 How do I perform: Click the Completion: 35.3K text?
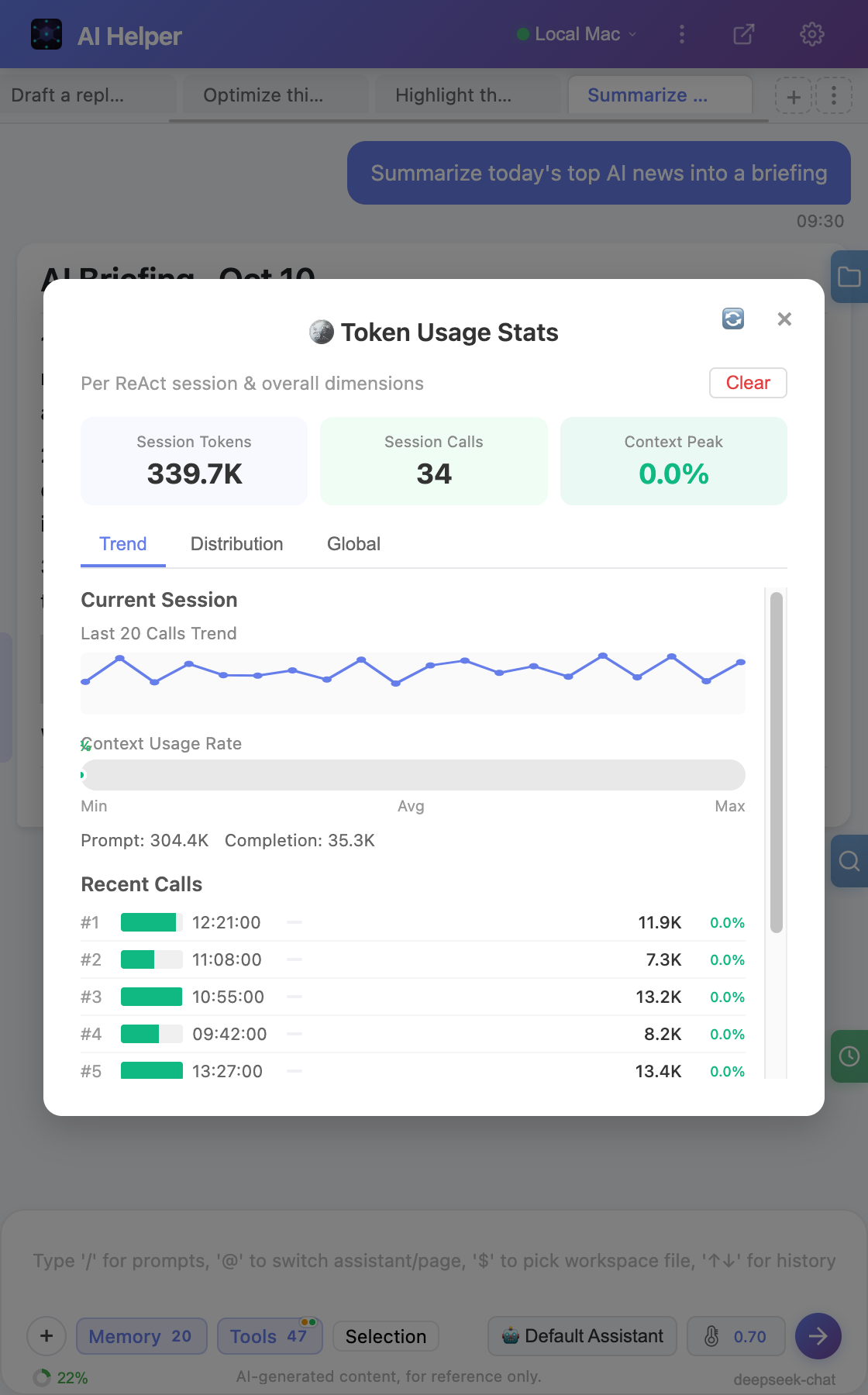point(300,840)
